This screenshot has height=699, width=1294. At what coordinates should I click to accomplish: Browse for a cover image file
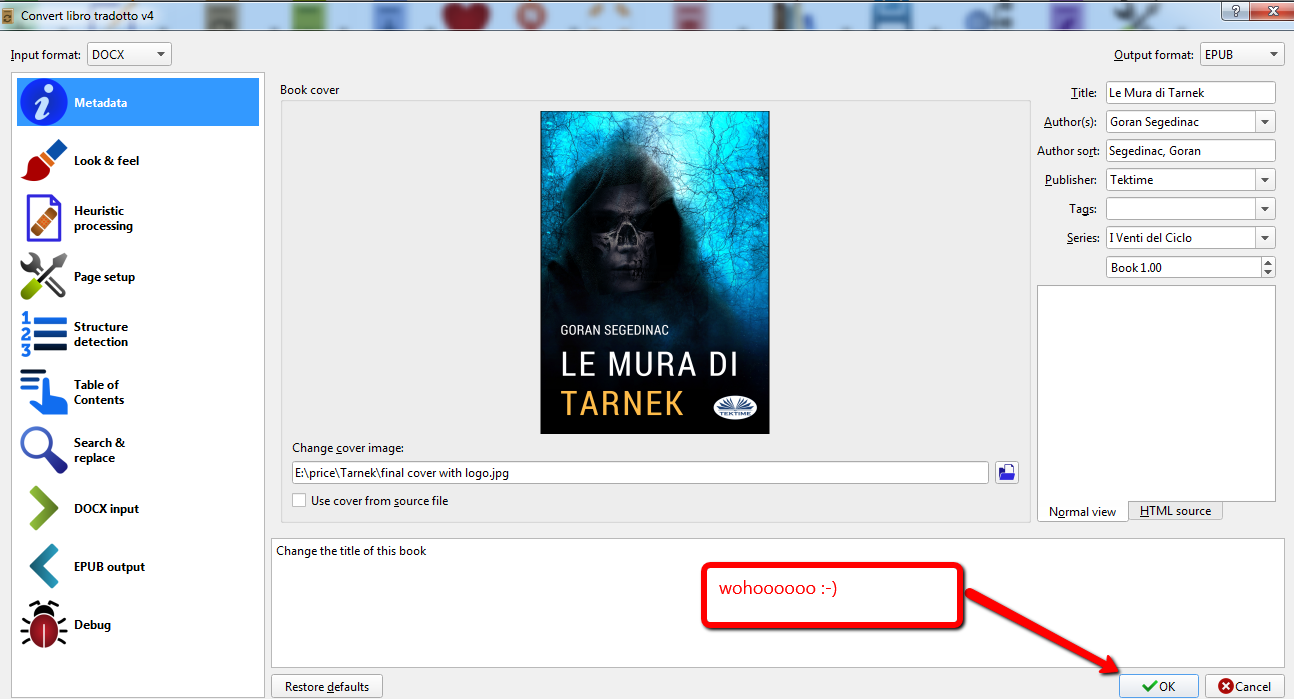pos(1007,472)
